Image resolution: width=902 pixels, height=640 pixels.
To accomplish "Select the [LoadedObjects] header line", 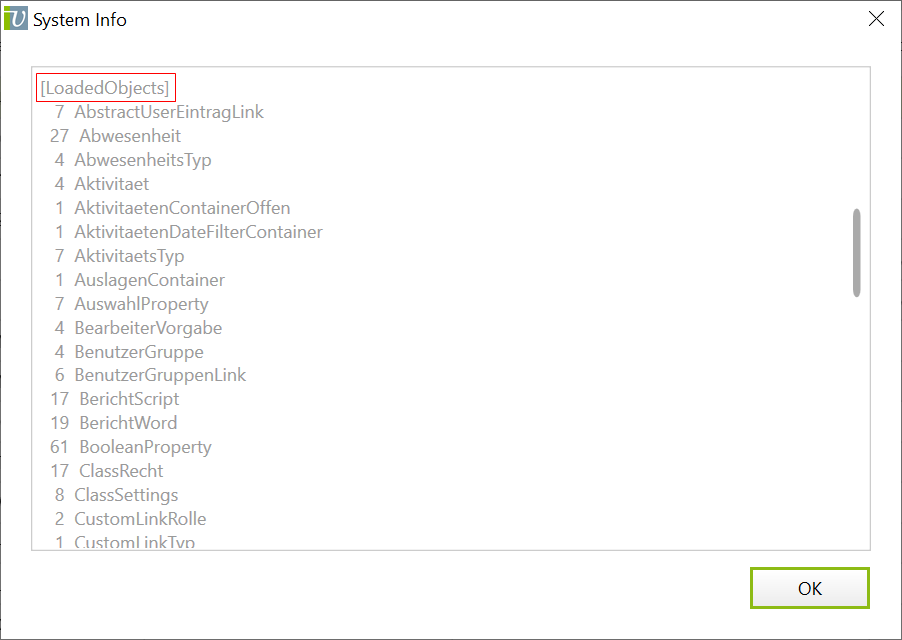I will [105, 88].
